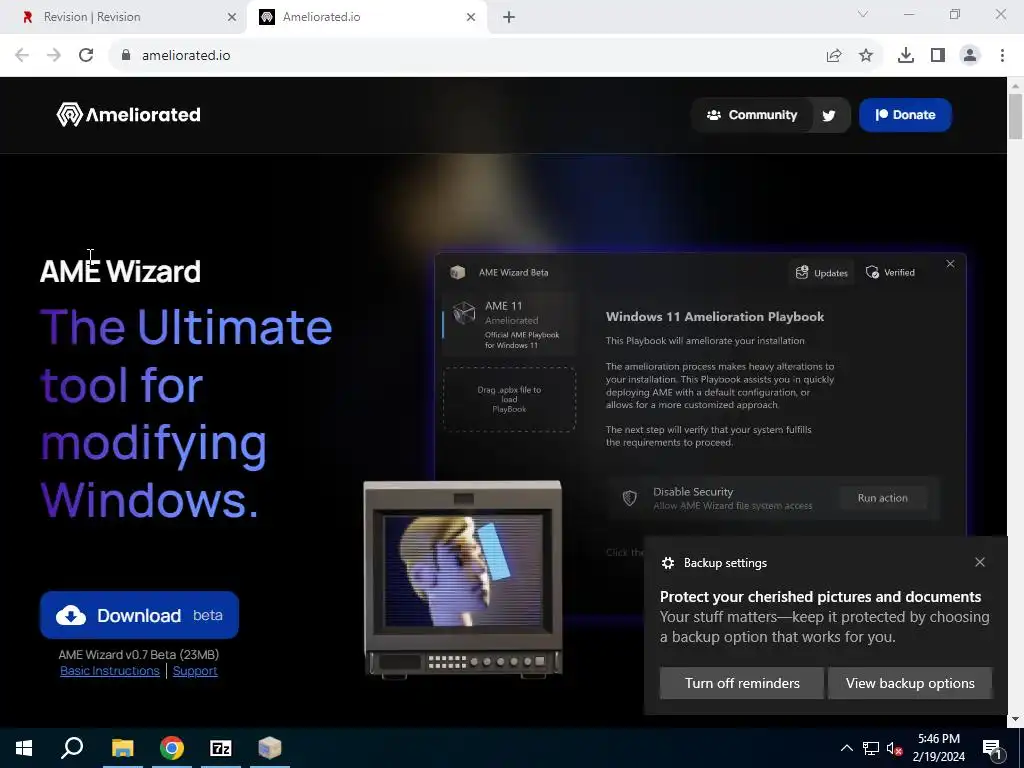Click the Donate button
This screenshot has width=1024, height=768.
click(905, 115)
